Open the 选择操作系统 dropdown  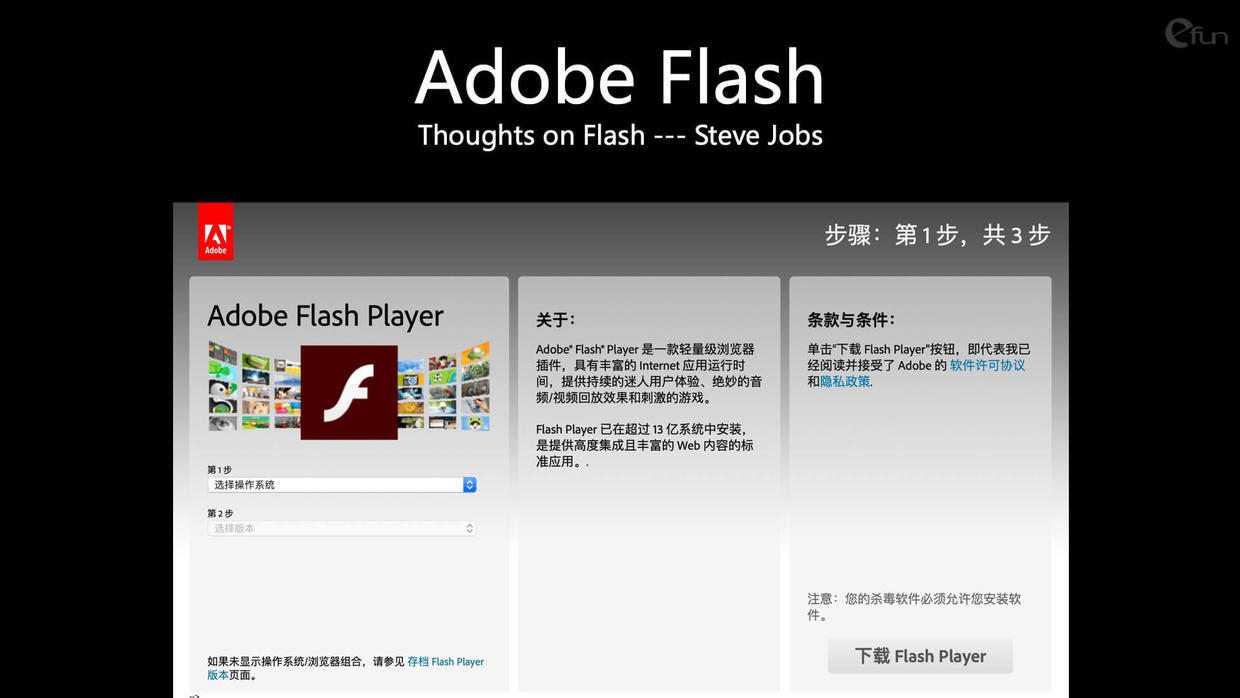coord(342,484)
